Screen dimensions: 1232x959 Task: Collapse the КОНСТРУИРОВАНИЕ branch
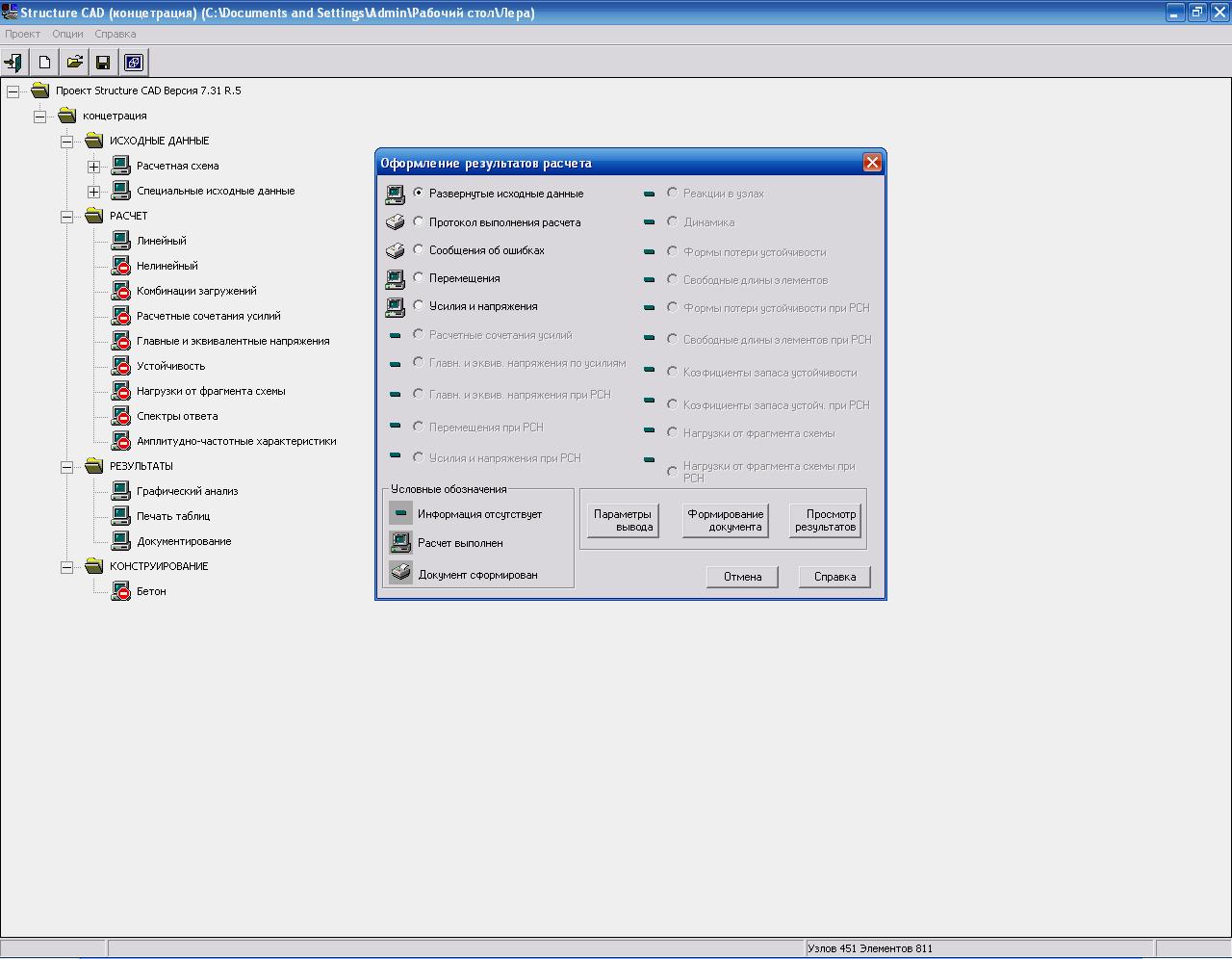[x=66, y=567]
